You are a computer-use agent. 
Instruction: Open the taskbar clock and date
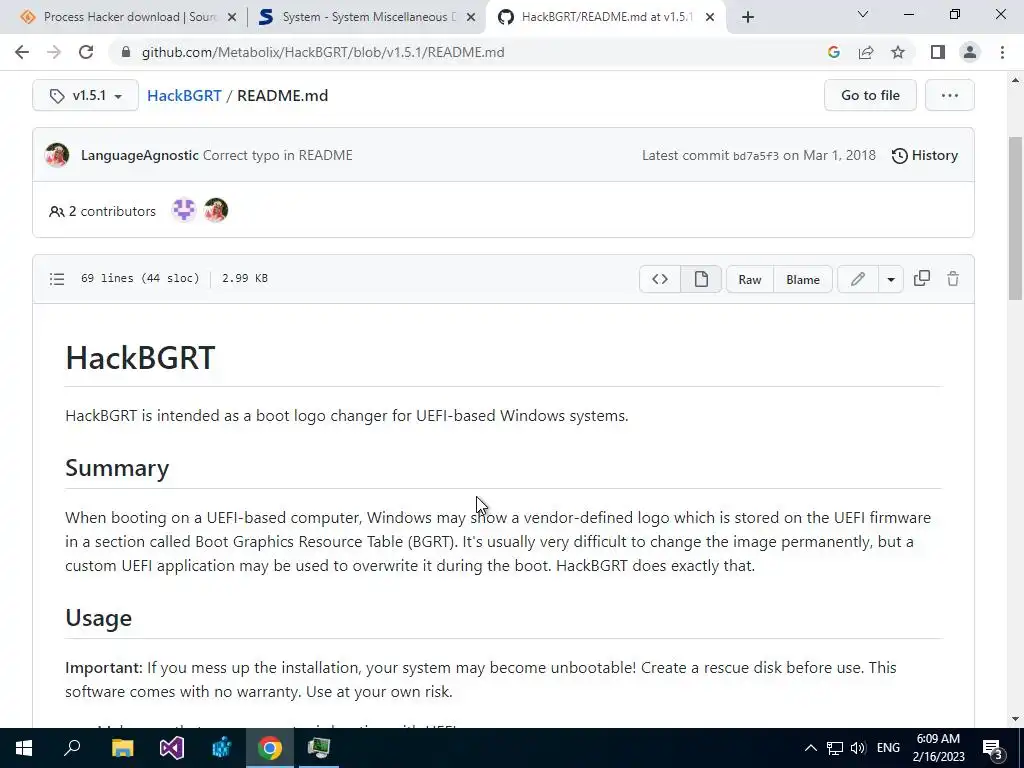[x=938, y=748]
